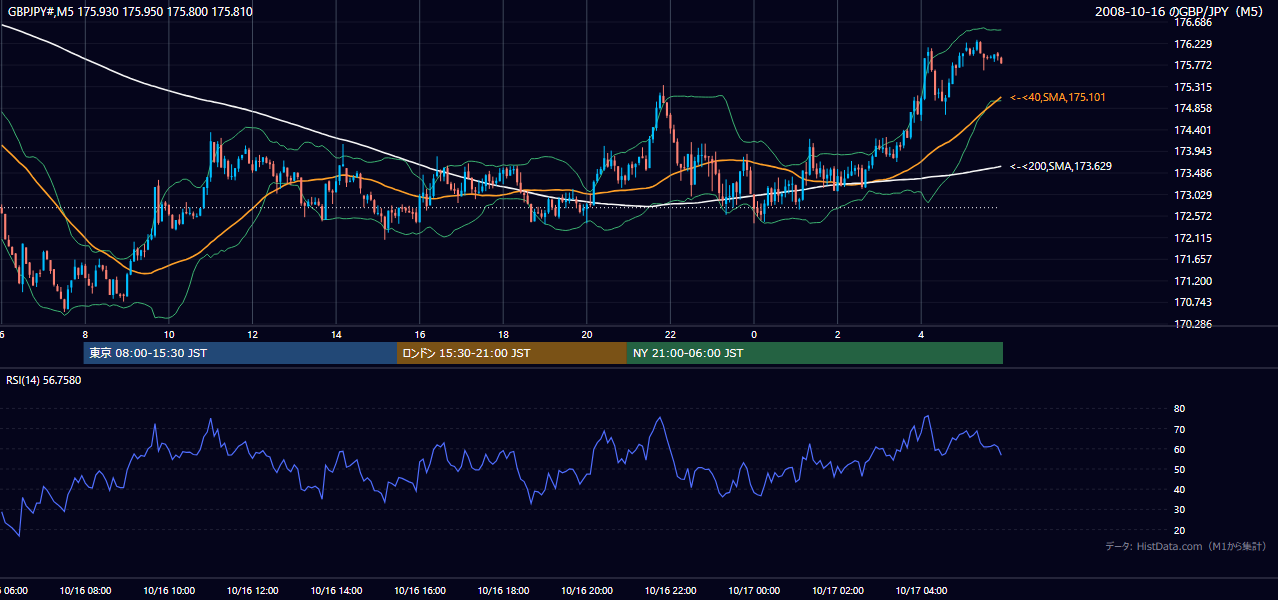Image resolution: width=1278 pixels, height=600 pixels.
Task: Click hour label 12 under the price chart
Action: coord(253,335)
